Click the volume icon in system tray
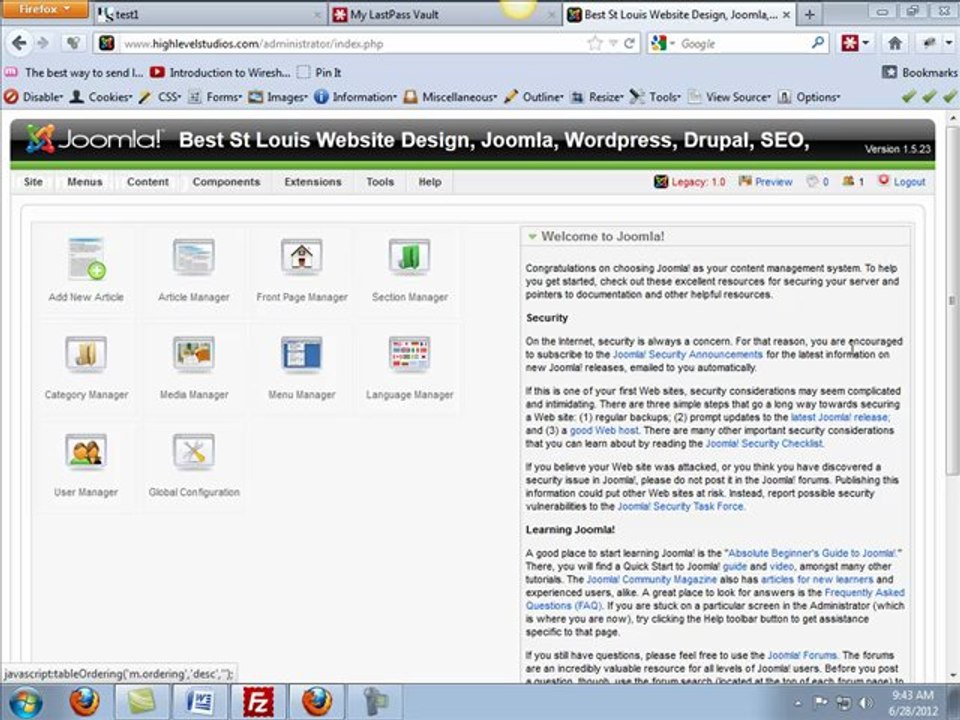 pyautogui.click(x=866, y=703)
